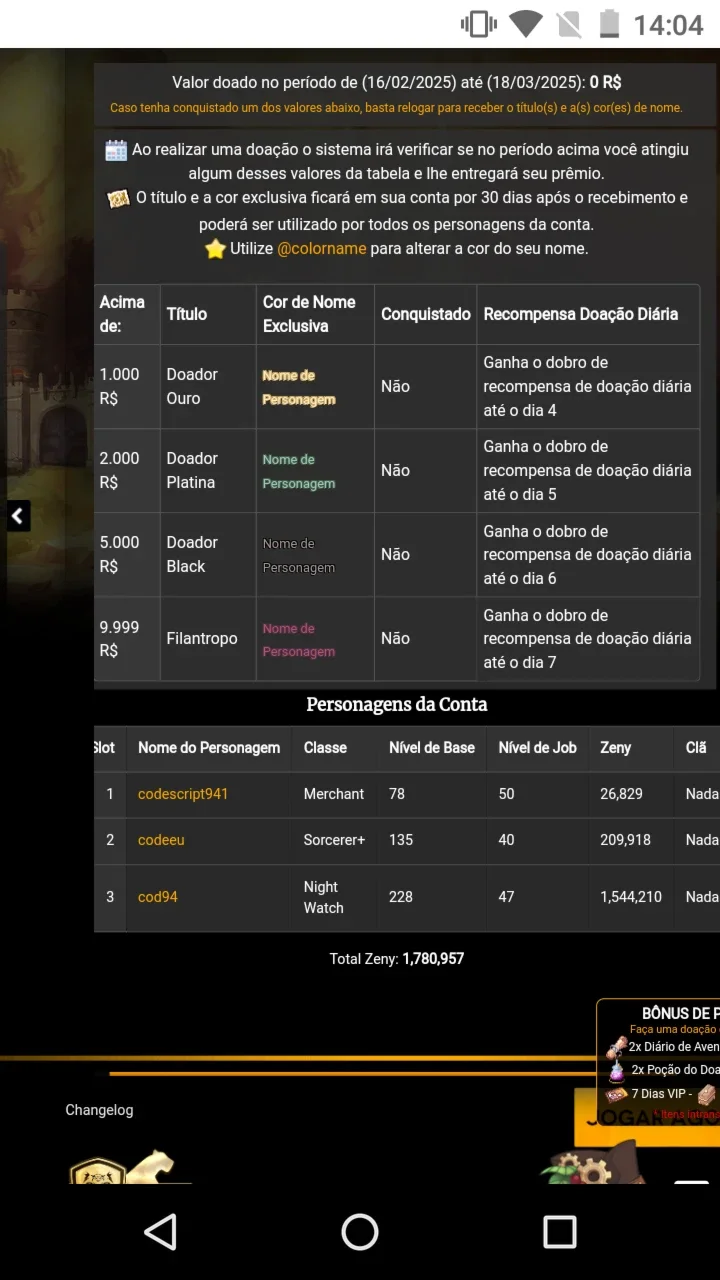
Task: Click the Doador Black title cell
Action: [x=208, y=554]
